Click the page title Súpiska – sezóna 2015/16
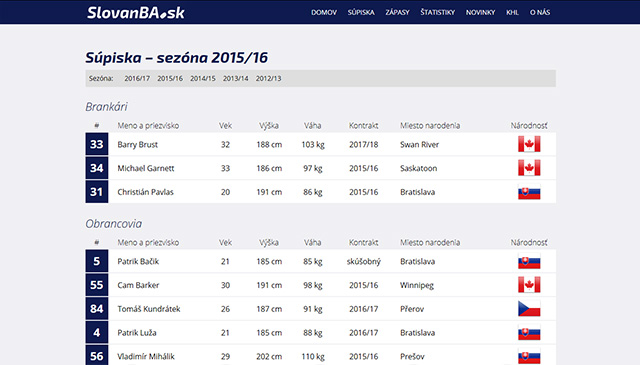The height and width of the screenshot is (365, 640). point(176,58)
